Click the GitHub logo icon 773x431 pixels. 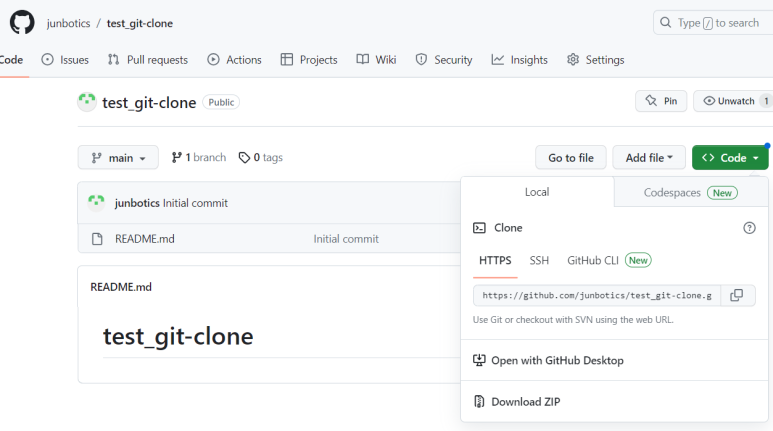pos(22,23)
